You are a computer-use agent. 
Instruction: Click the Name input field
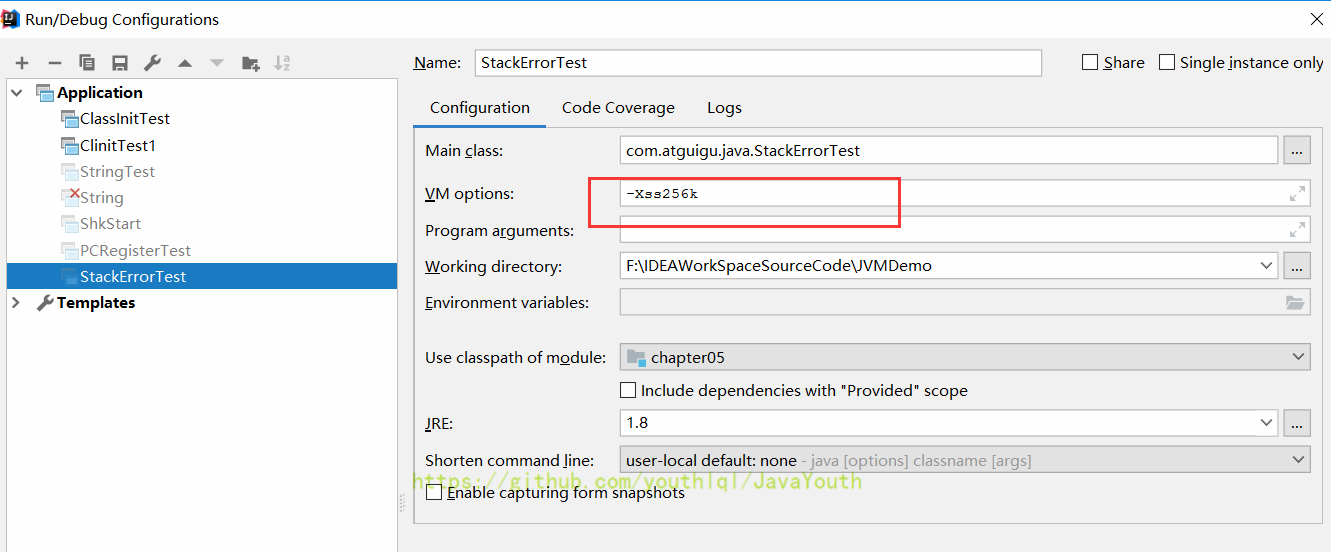[758, 62]
